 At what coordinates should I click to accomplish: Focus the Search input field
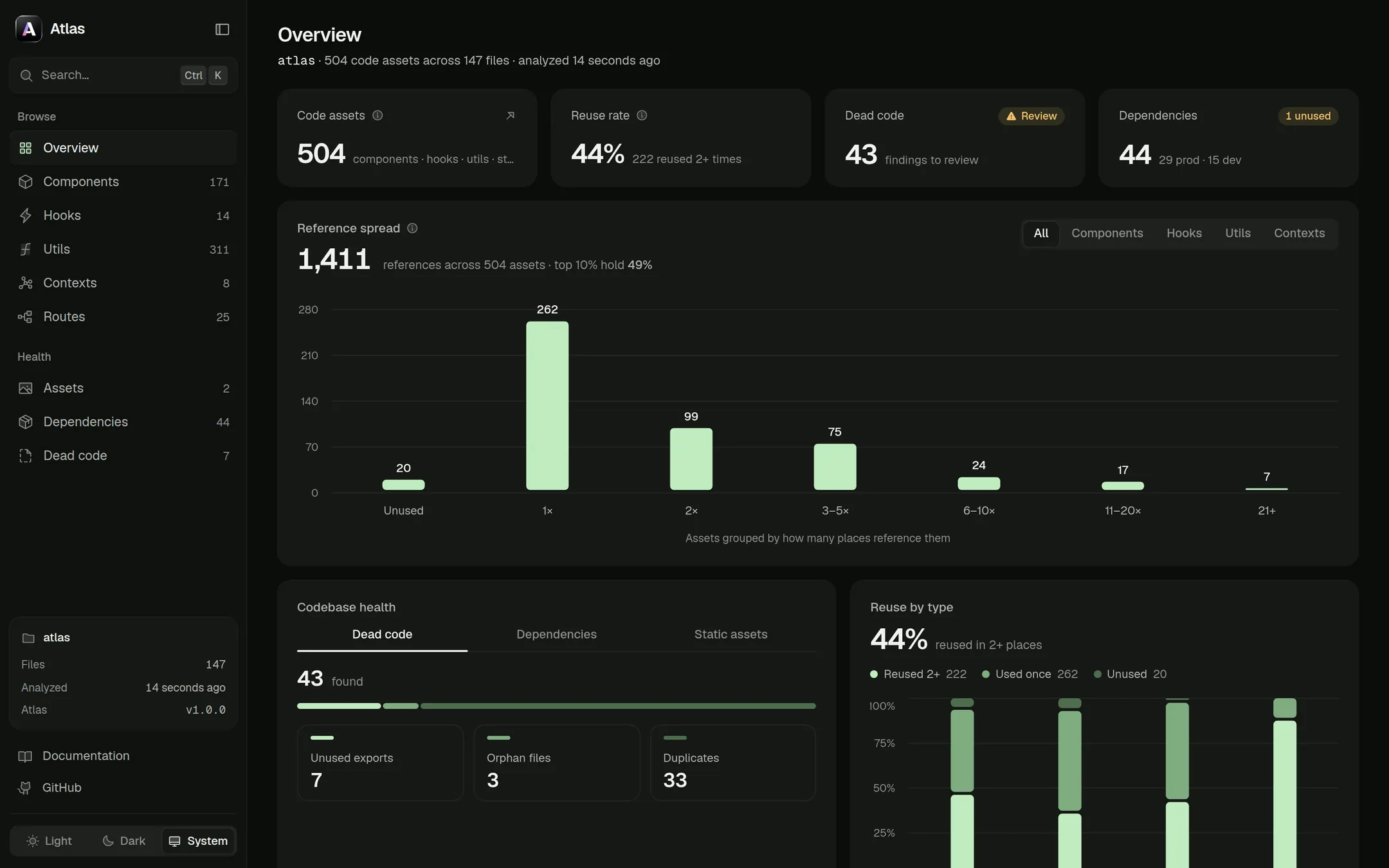coord(123,75)
